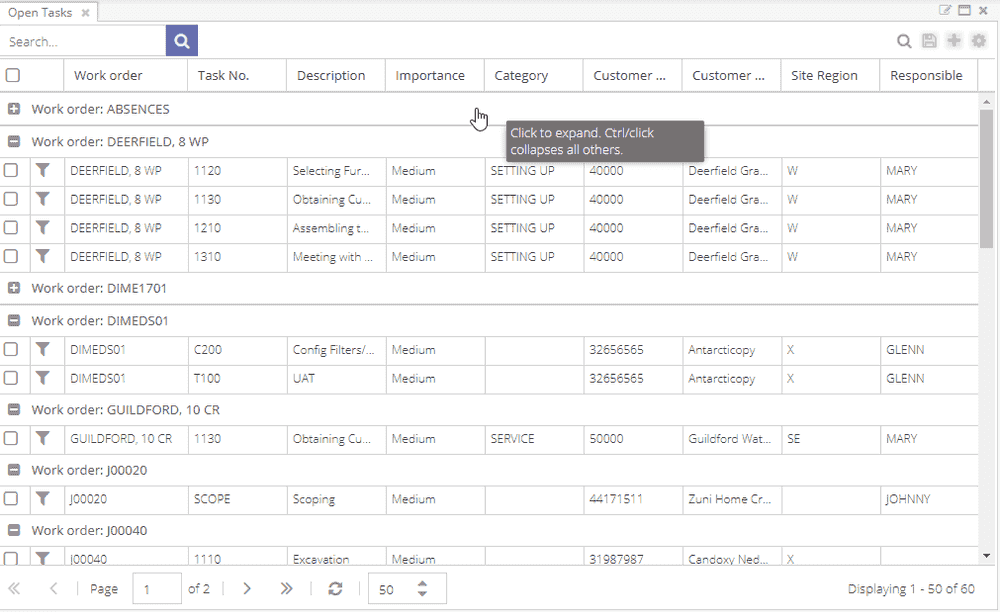Sort by the Importance column header
Screen dimensions: 1000x612
(434, 75)
